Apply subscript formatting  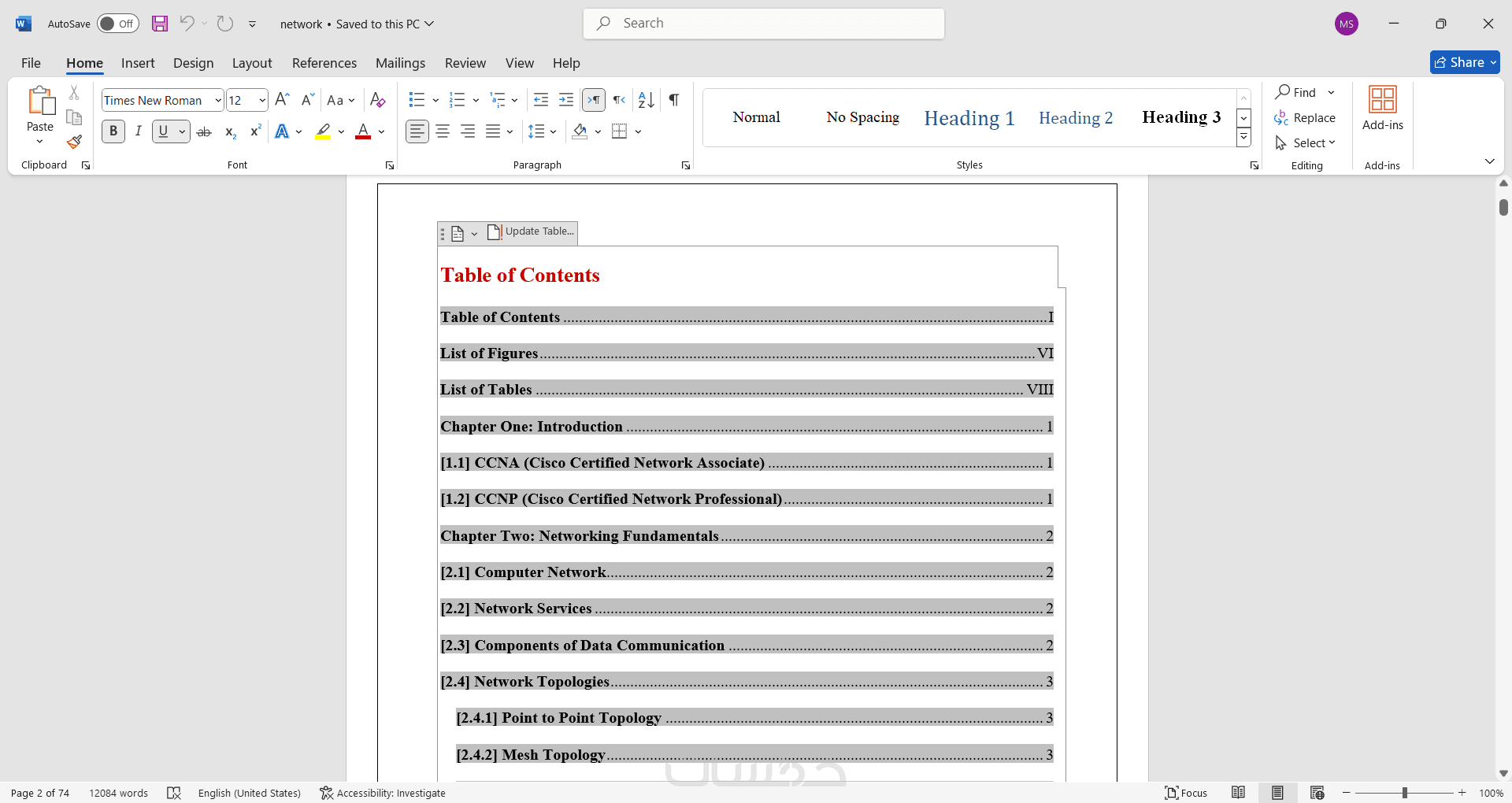click(x=230, y=131)
